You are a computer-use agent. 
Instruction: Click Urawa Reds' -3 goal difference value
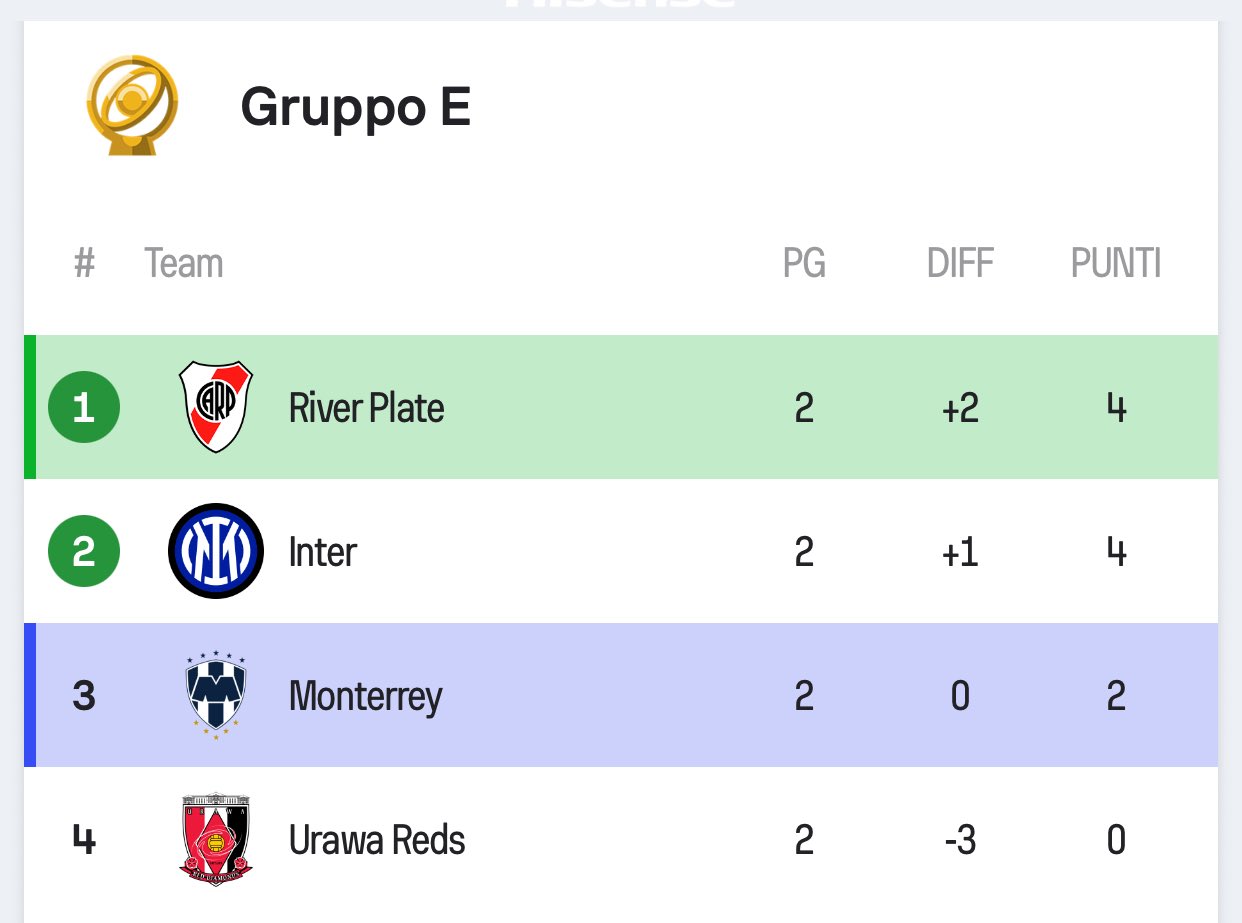pos(960,840)
